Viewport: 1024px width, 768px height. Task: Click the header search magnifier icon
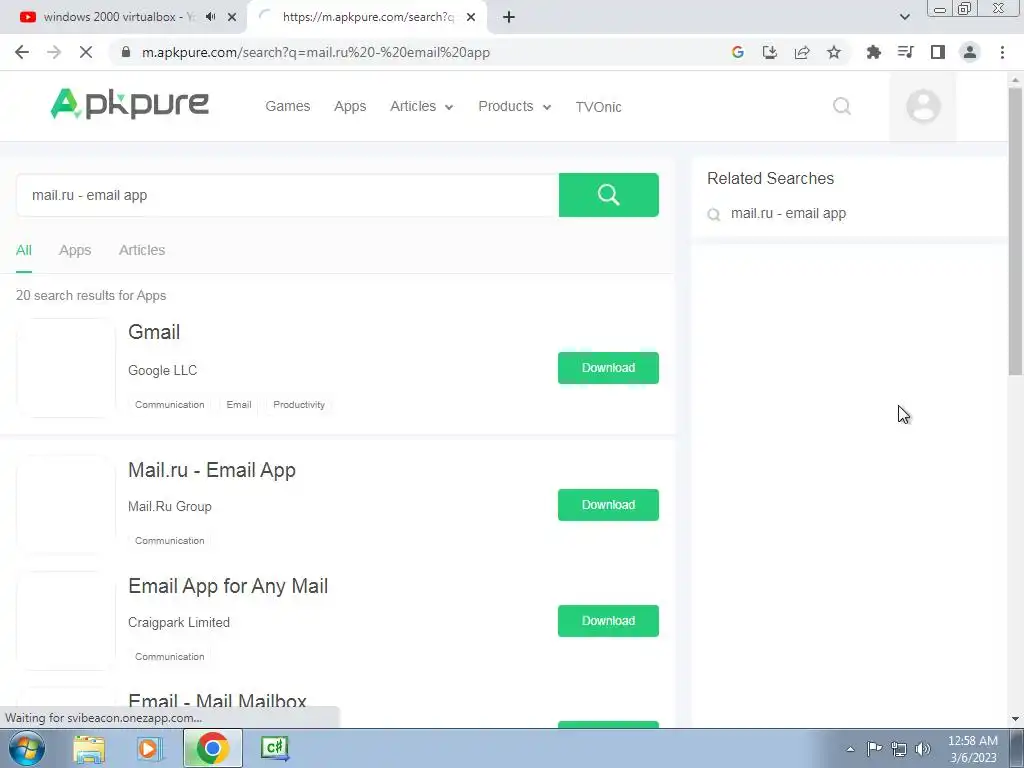[x=842, y=106]
